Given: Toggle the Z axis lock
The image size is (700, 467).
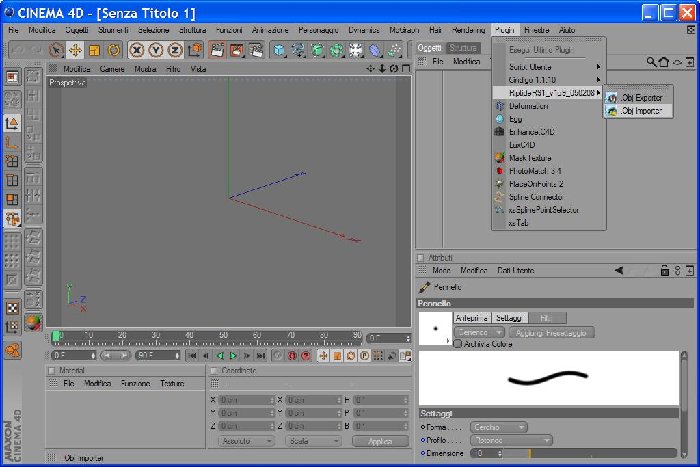Looking at the screenshot, I should click(x=175, y=50).
